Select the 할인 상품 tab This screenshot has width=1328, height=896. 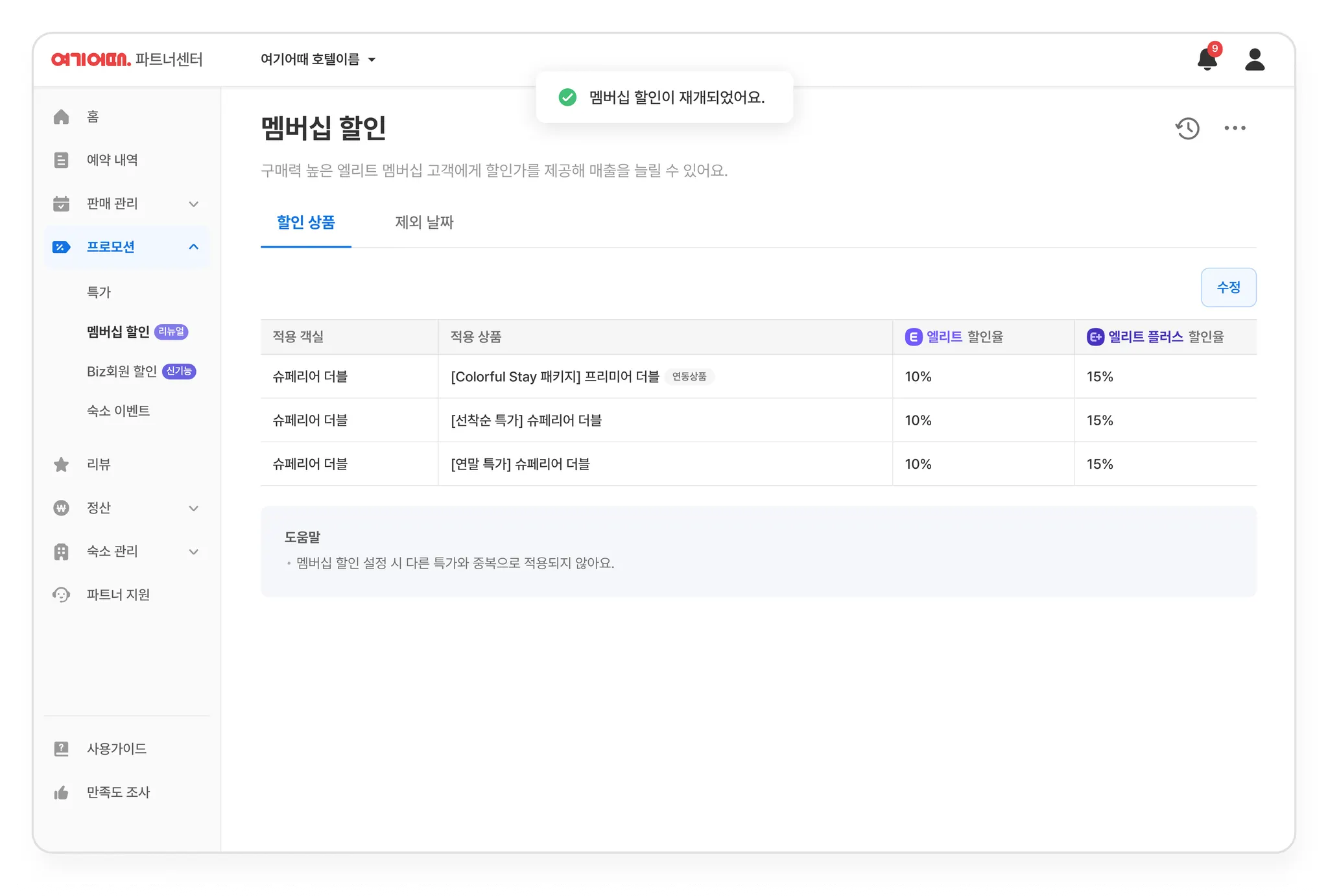pos(305,222)
